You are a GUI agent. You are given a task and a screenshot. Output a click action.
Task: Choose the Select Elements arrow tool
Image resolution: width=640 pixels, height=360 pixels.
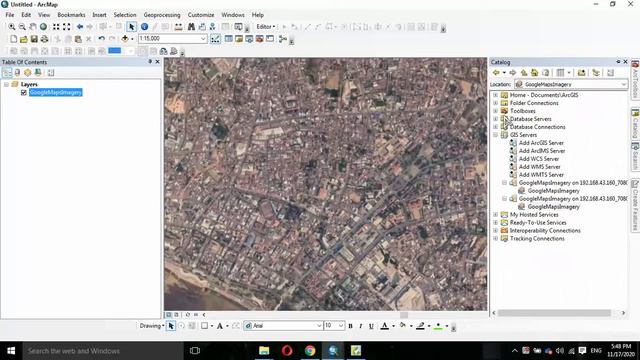point(131,27)
